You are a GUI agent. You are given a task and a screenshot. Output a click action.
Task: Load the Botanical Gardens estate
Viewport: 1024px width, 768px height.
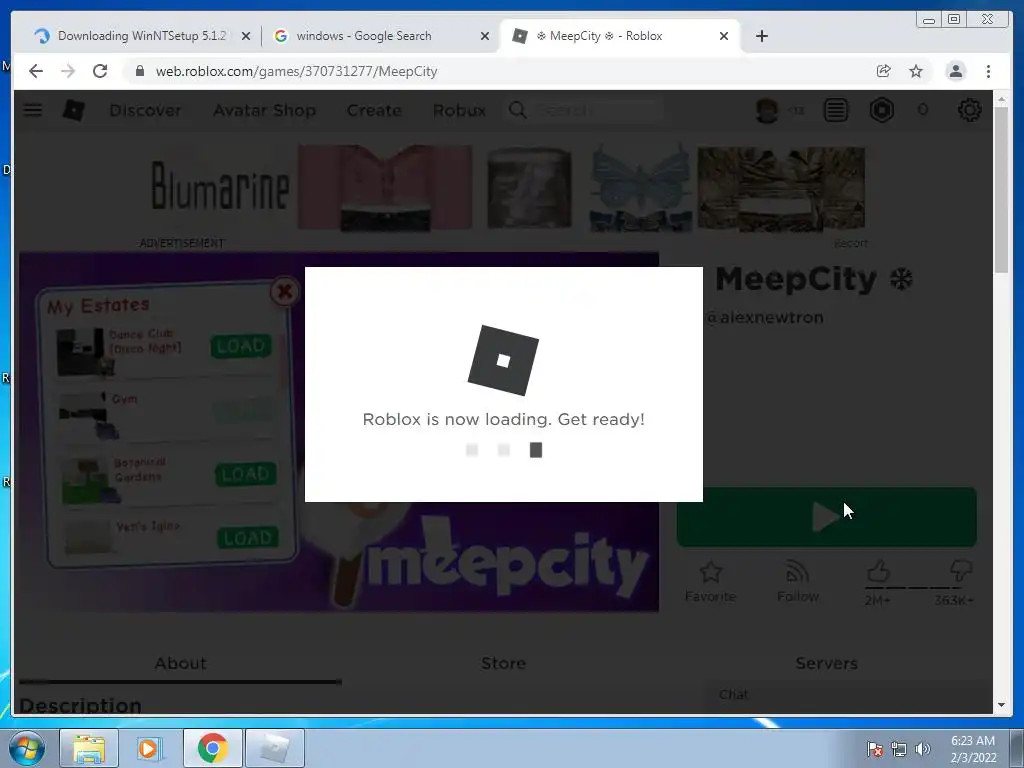[246, 474]
